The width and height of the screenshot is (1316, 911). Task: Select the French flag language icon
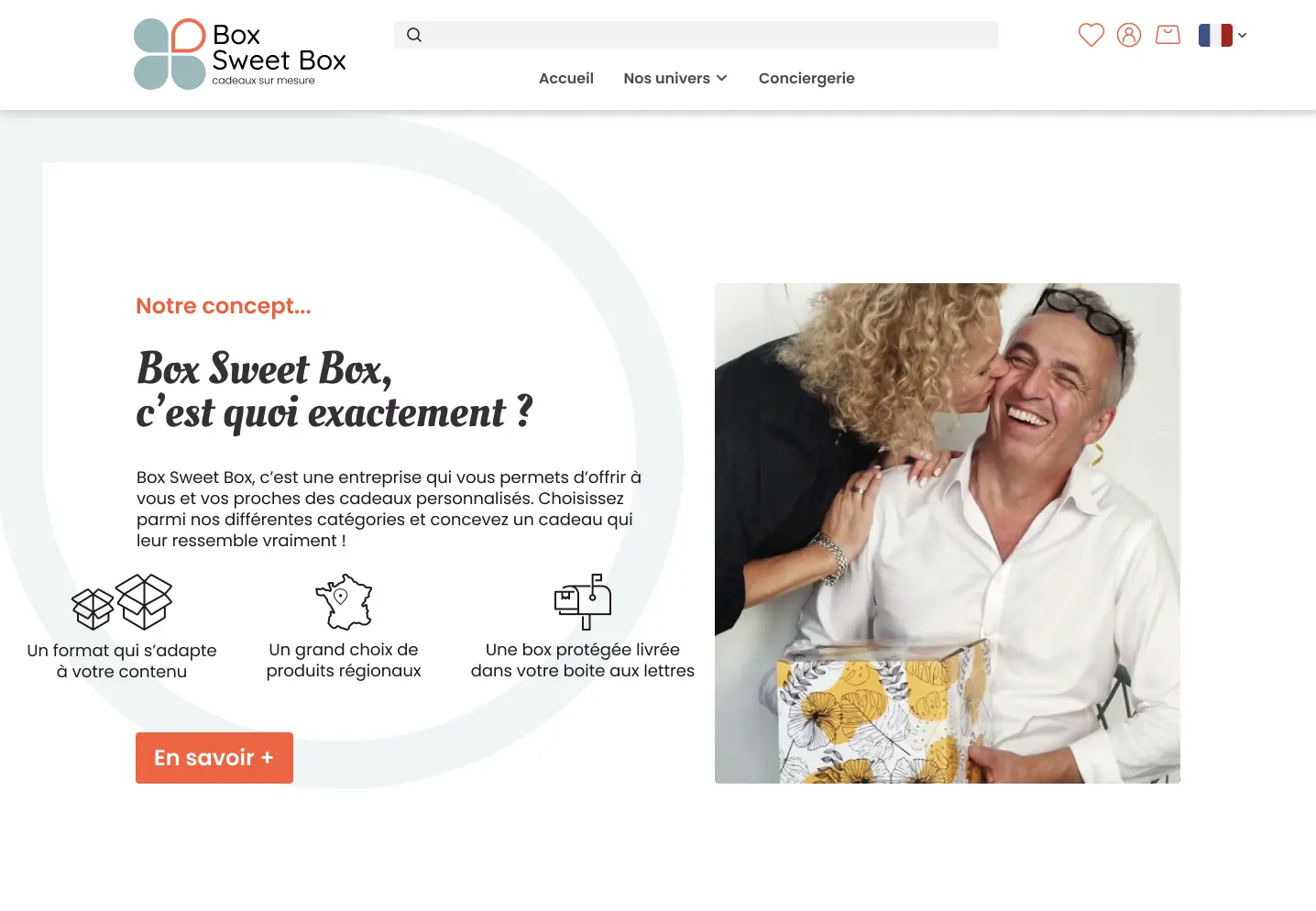[1215, 35]
